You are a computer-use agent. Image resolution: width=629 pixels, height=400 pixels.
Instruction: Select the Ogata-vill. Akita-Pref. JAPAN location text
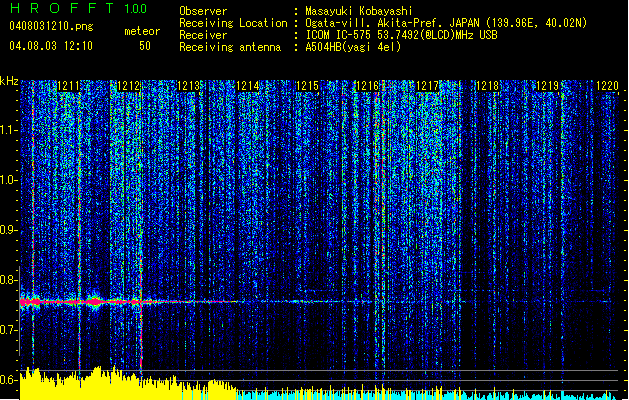click(446, 23)
